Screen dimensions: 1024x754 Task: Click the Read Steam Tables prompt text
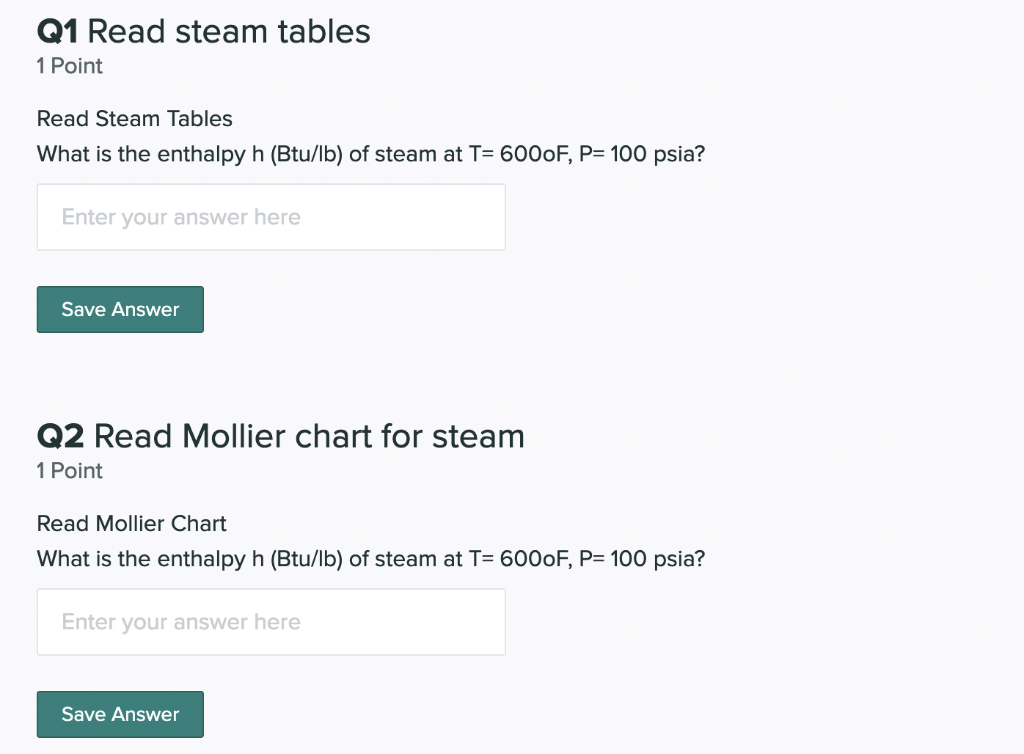pos(134,118)
